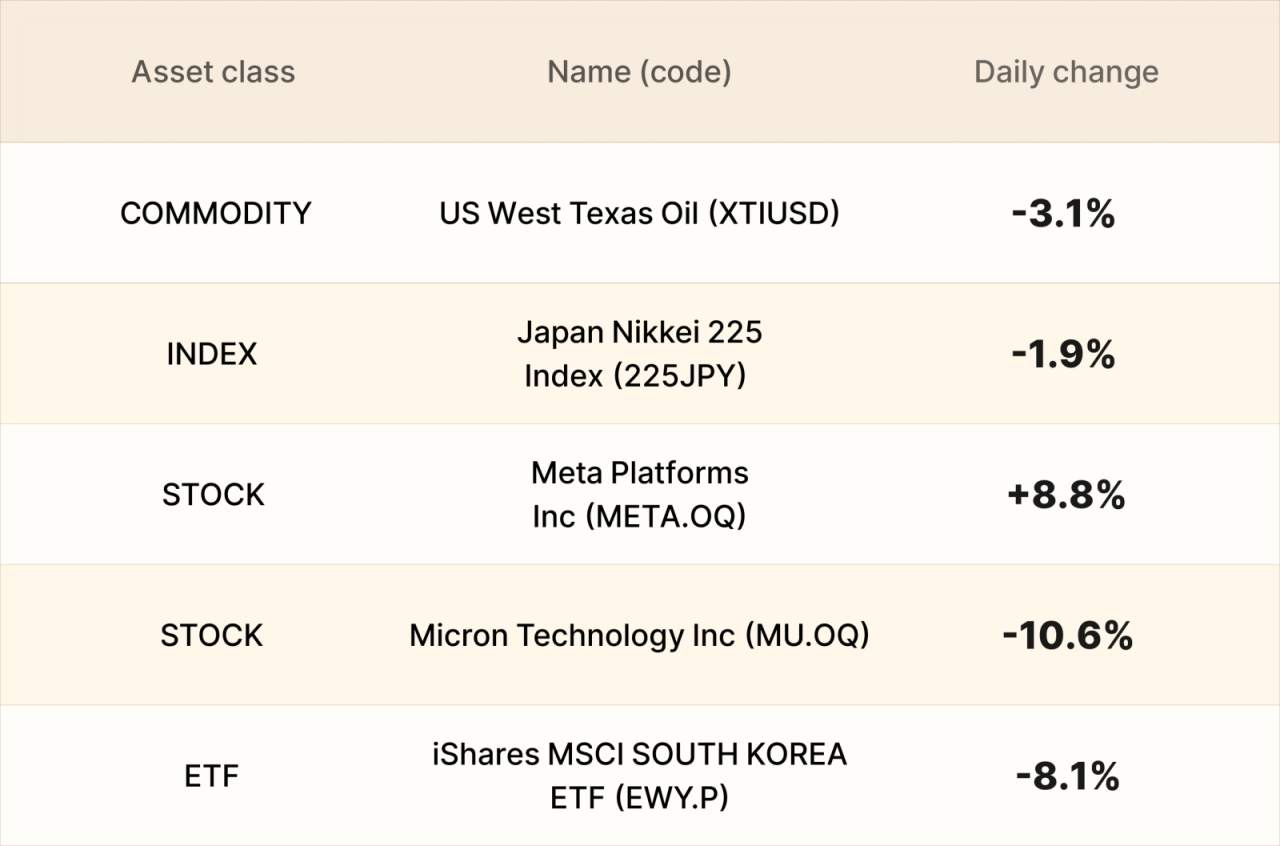Click the Asset class column header

point(213,72)
